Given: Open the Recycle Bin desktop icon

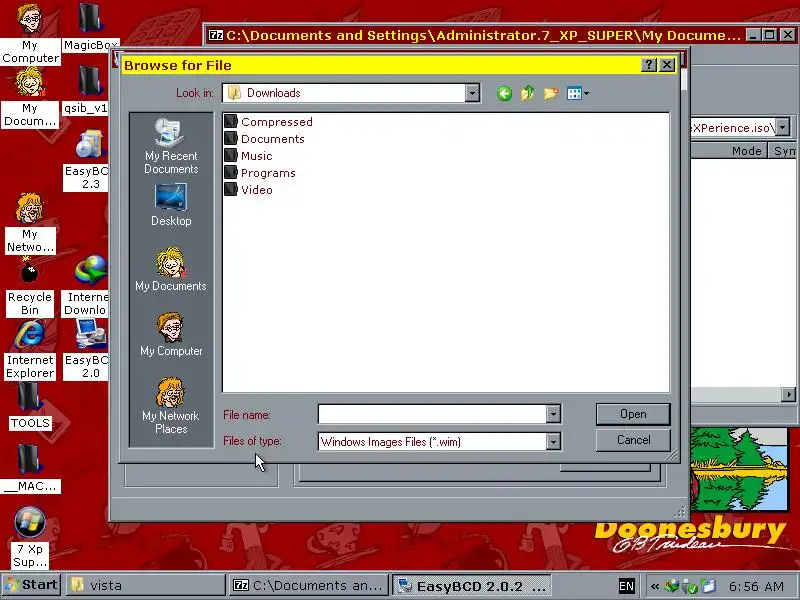Looking at the screenshot, I should tap(30, 287).
